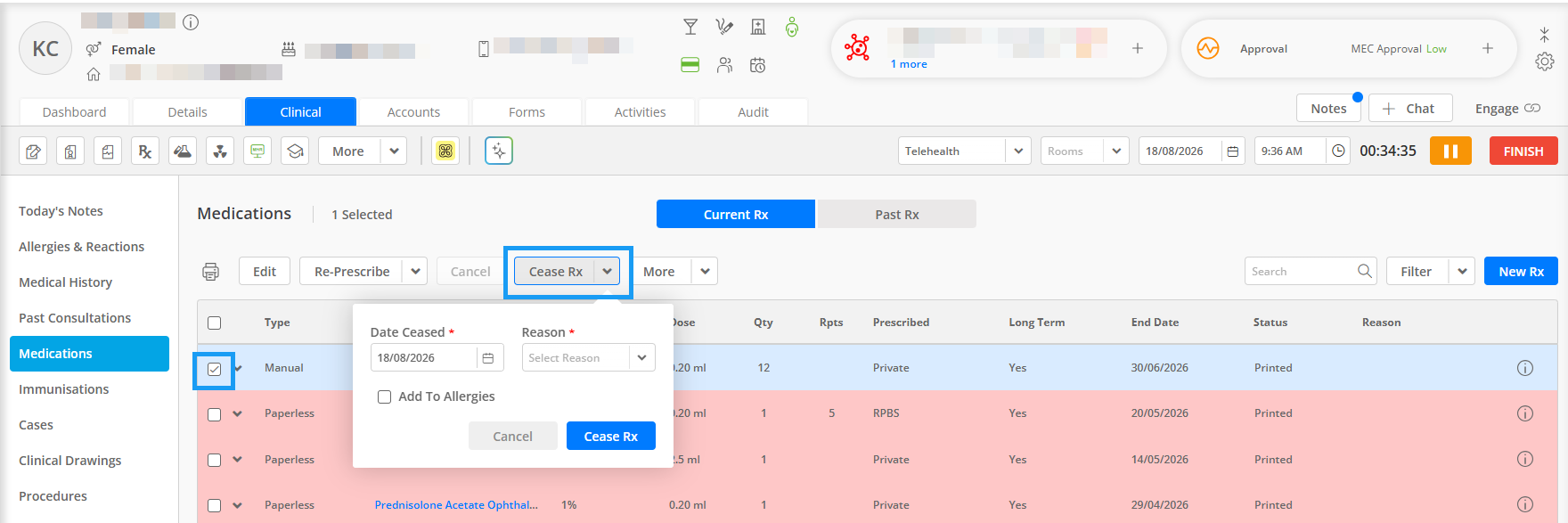Switch to the Accounts tab
The image size is (1568, 523).
click(414, 112)
